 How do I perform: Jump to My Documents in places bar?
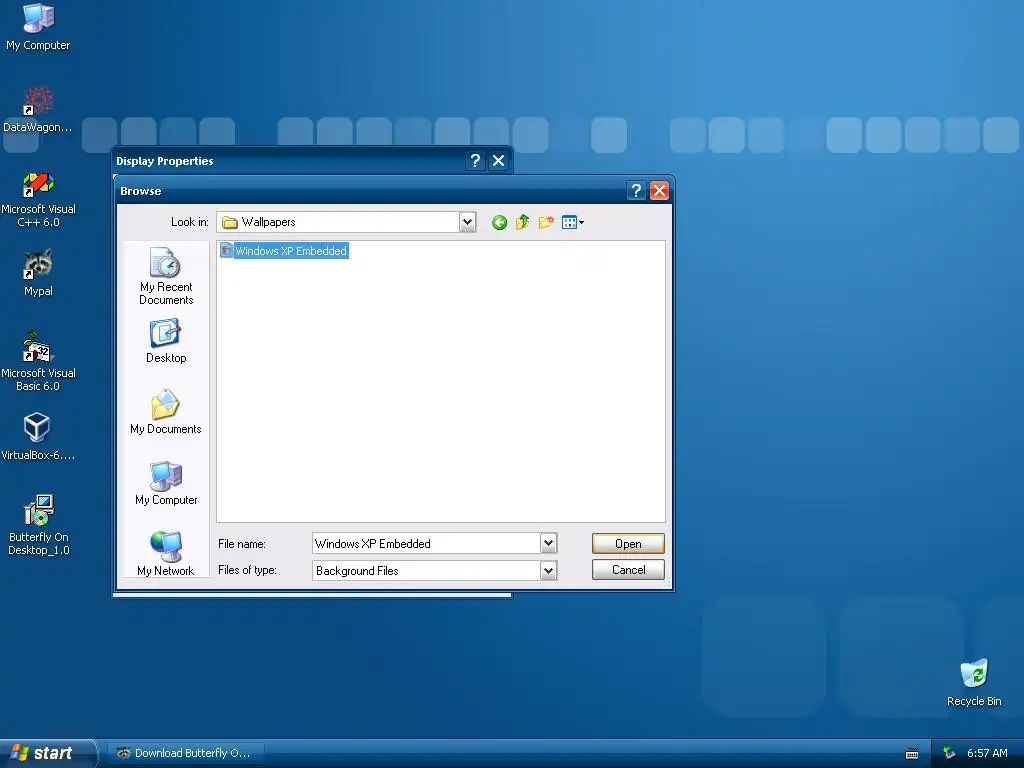click(x=166, y=412)
